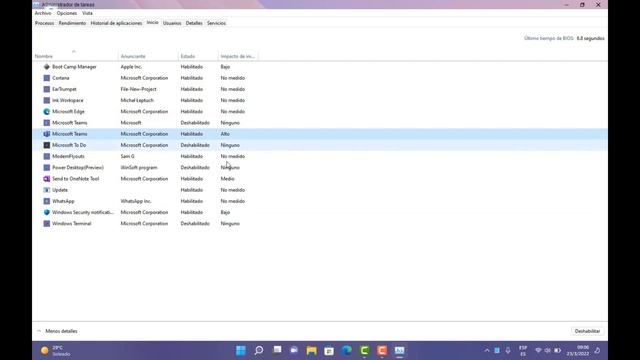Switch to the Procesos tab
The width and height of the screenshot is (640, 360).
[44, 23]
